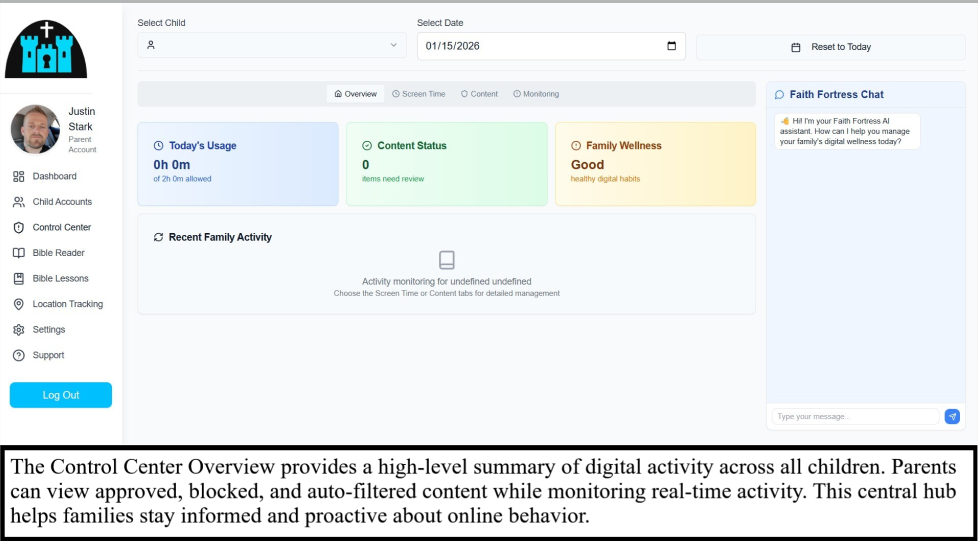Click the Settings gear icon in sidebar
The image size is (978, 541).
[19, 330]
